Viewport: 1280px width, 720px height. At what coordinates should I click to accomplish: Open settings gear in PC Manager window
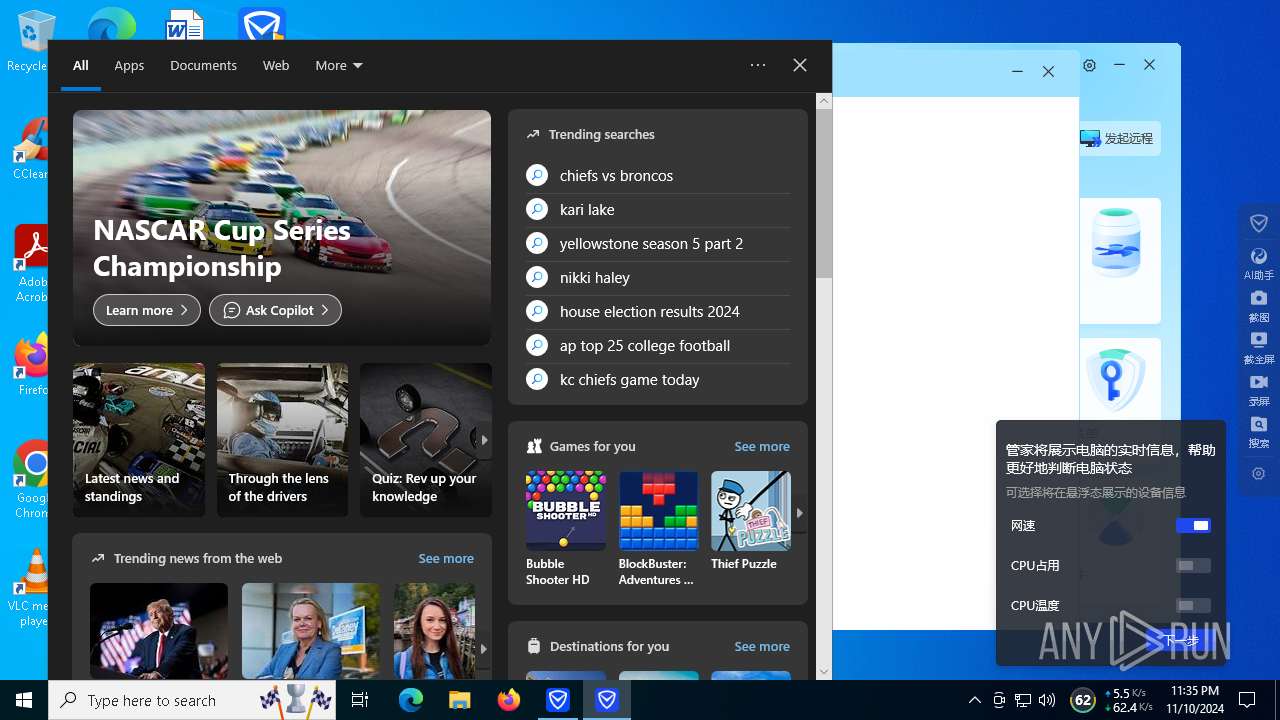pos(1090,65)
